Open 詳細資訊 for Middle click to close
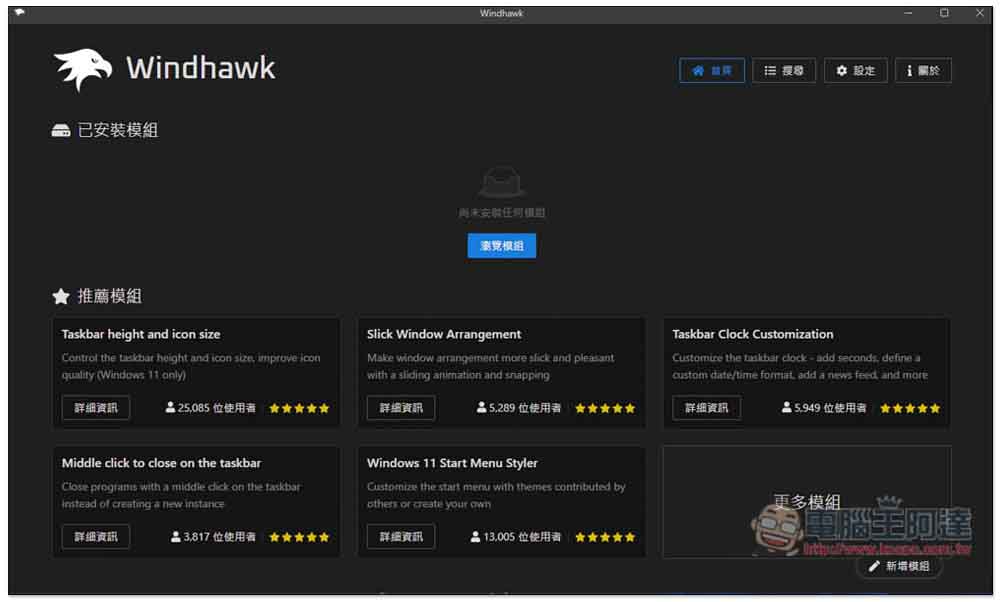 point(96,537)
